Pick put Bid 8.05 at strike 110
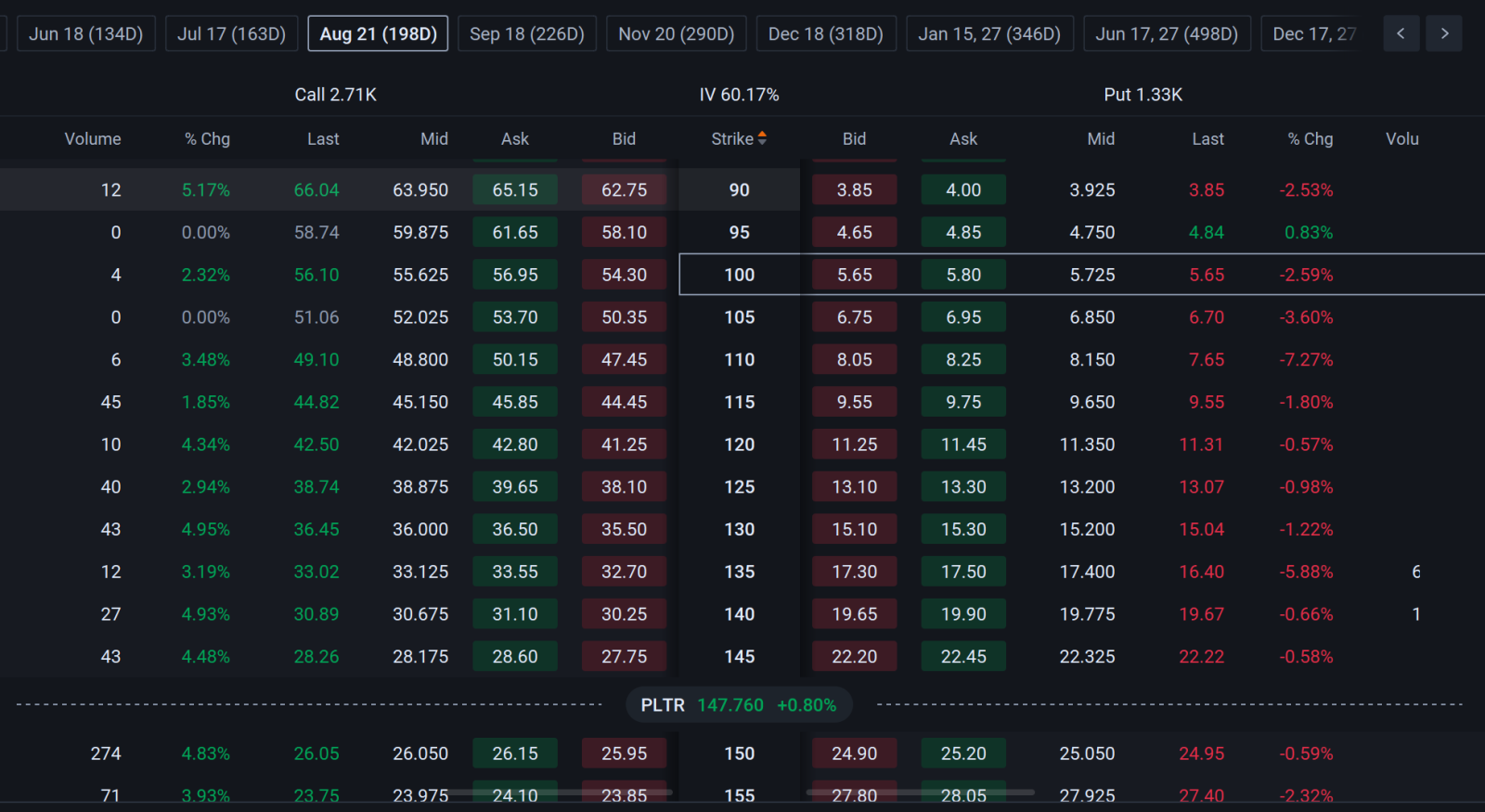 (x=855, y=359)
